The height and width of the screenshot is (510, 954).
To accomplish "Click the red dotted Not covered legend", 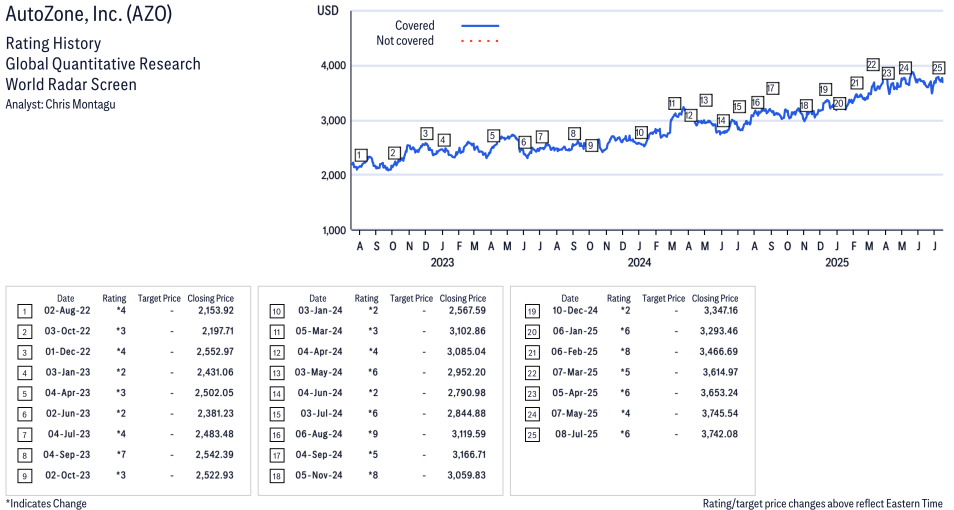I will pyautogui.click(x=480, y=41).
